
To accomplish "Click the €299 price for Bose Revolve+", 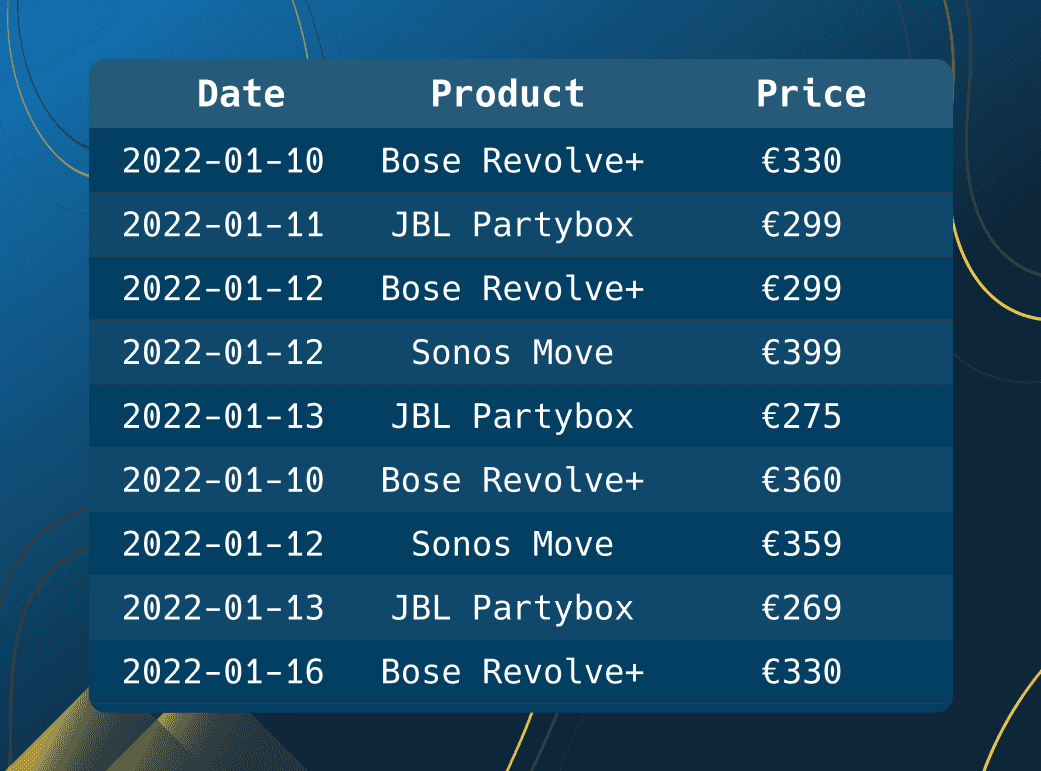I will [x=801, y=288].
